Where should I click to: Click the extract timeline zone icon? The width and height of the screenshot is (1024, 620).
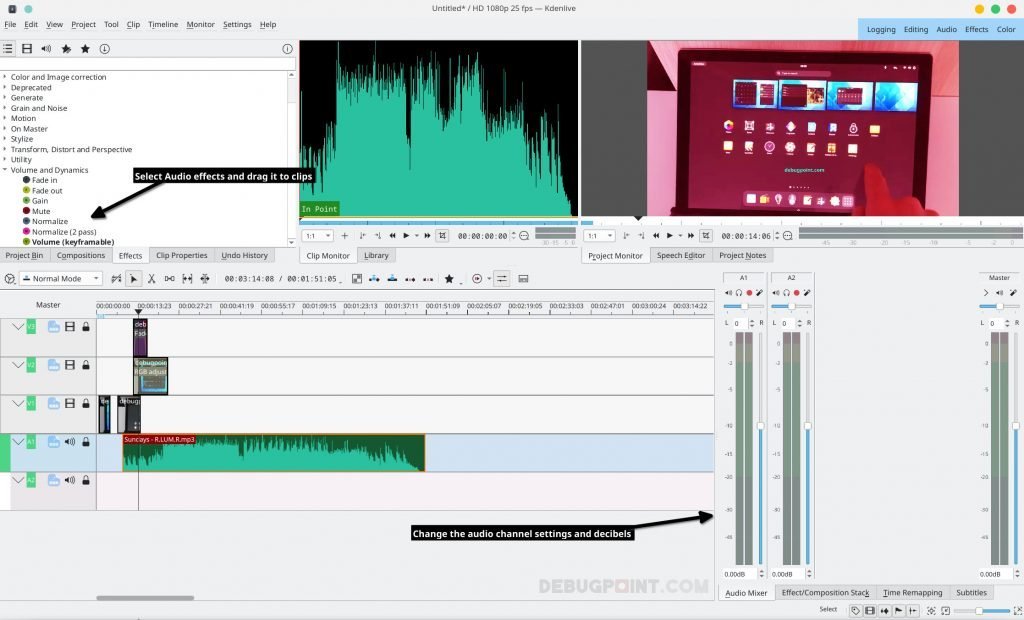pos(410,279)
